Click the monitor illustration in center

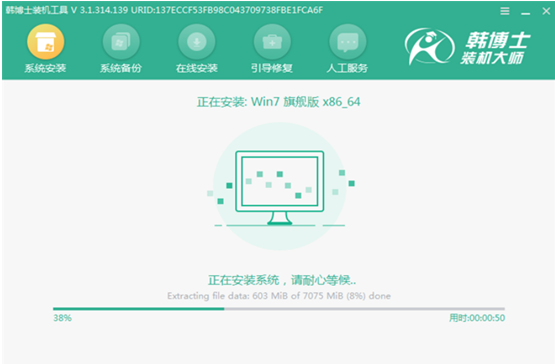(279, 188)
